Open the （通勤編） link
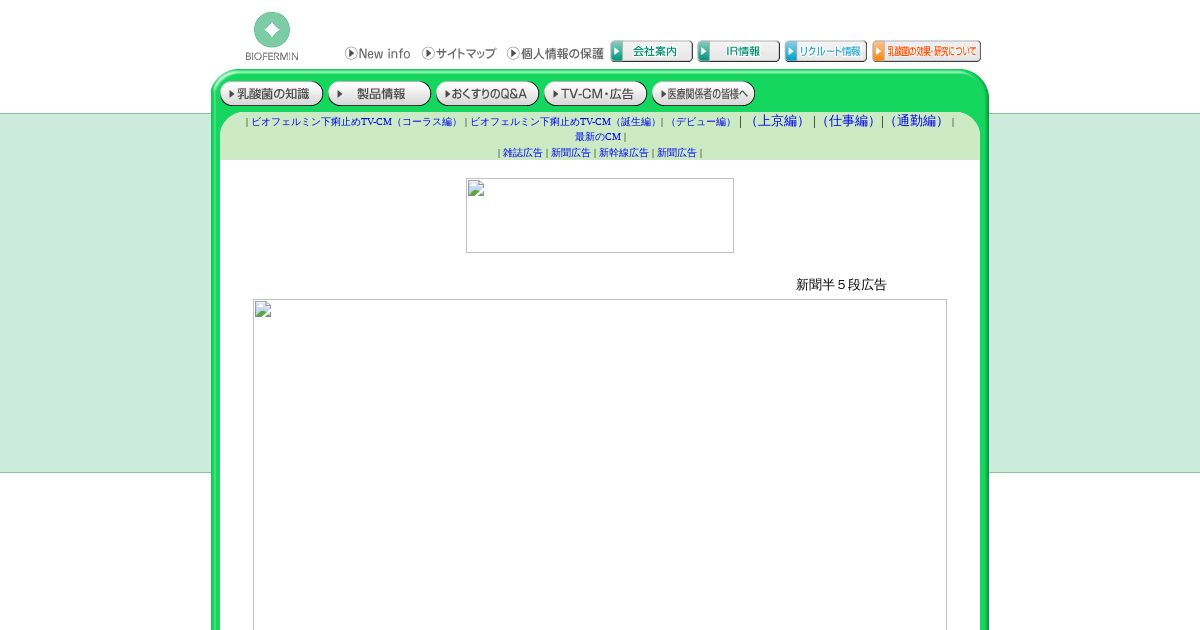This screenshot has width=1200, height=630. (917, 121)
